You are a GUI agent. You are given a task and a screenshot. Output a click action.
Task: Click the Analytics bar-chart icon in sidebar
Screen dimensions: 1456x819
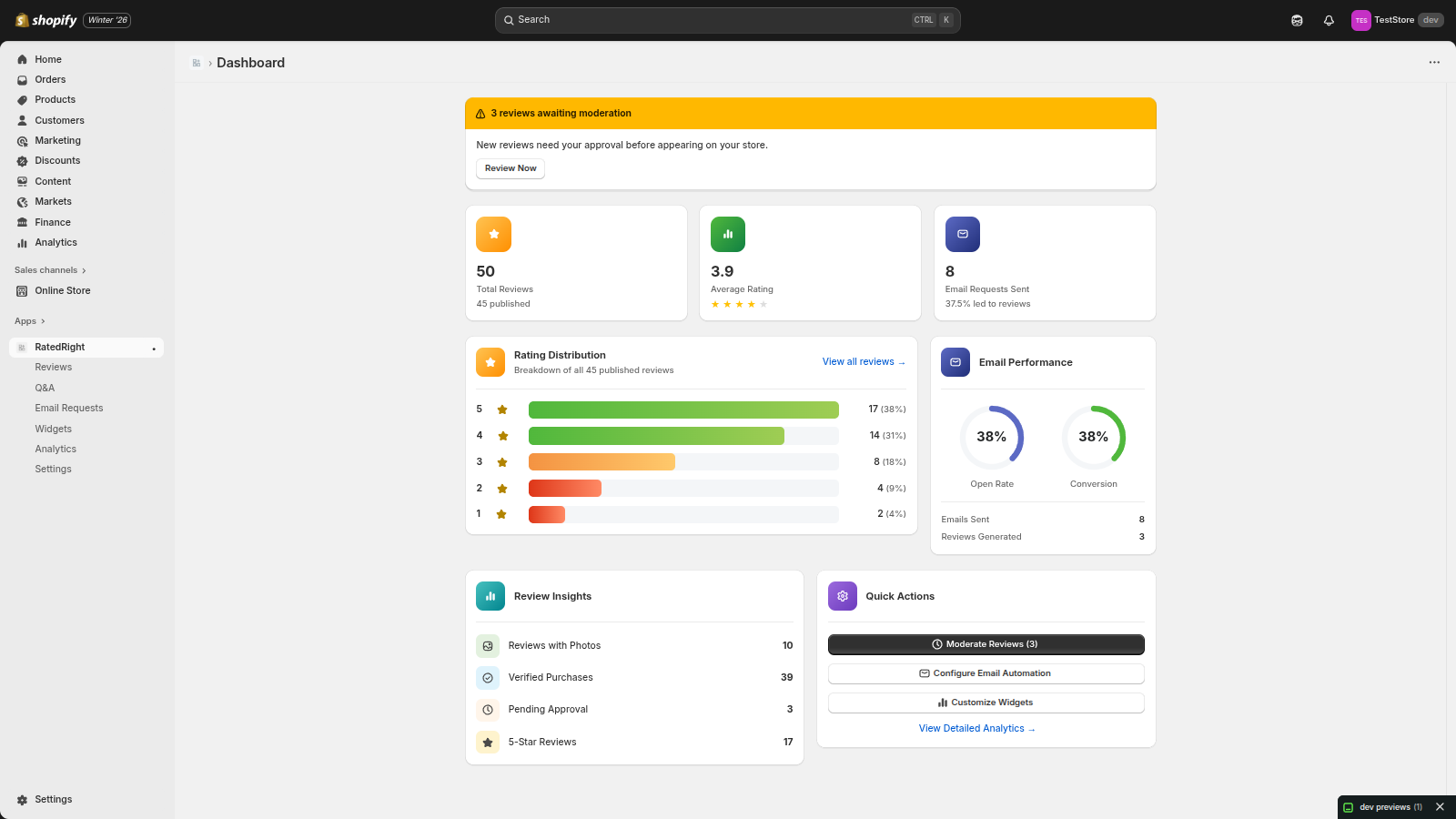point(22,242)
